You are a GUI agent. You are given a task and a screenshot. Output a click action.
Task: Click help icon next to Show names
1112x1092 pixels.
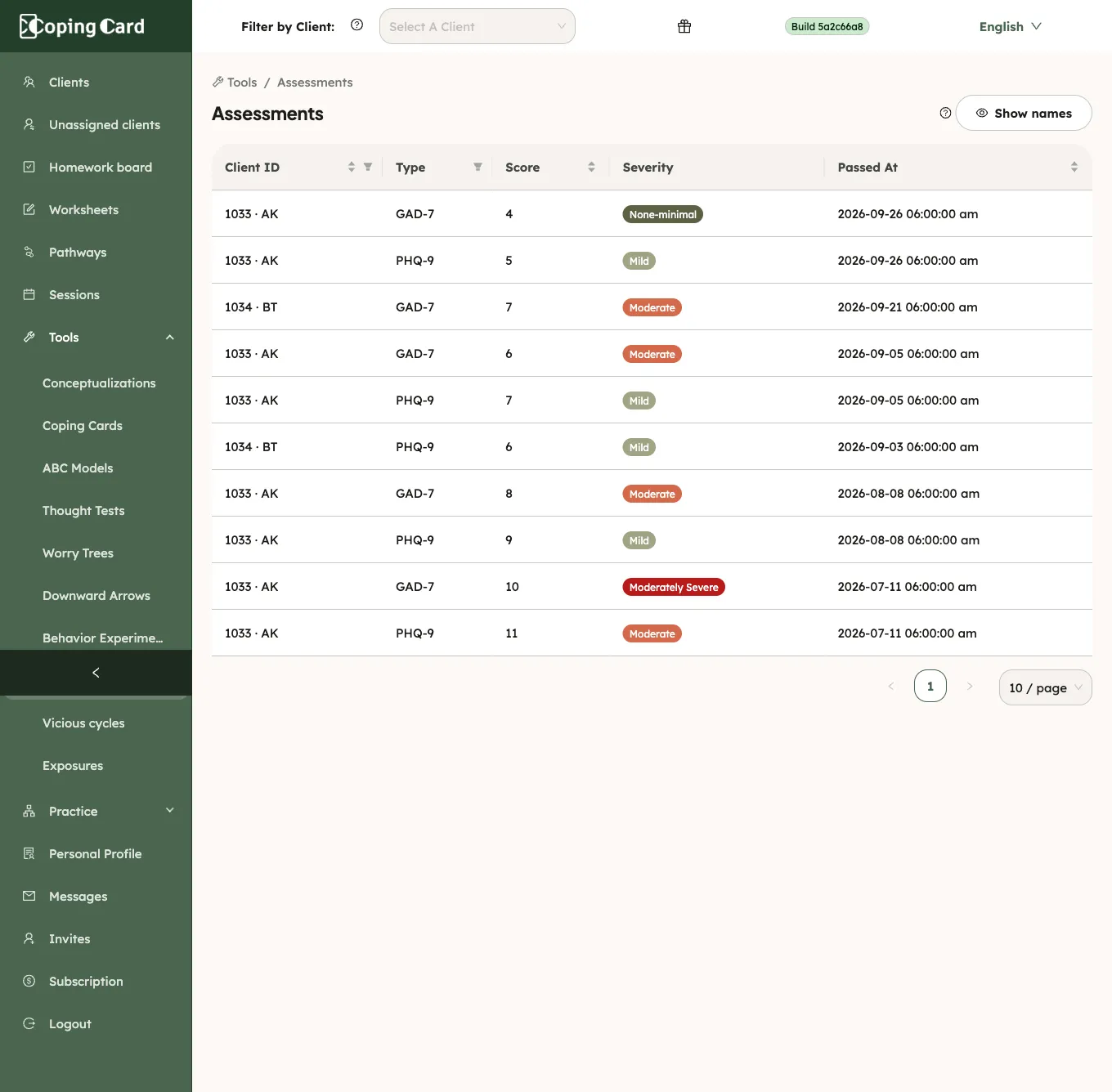coord(945,113)
